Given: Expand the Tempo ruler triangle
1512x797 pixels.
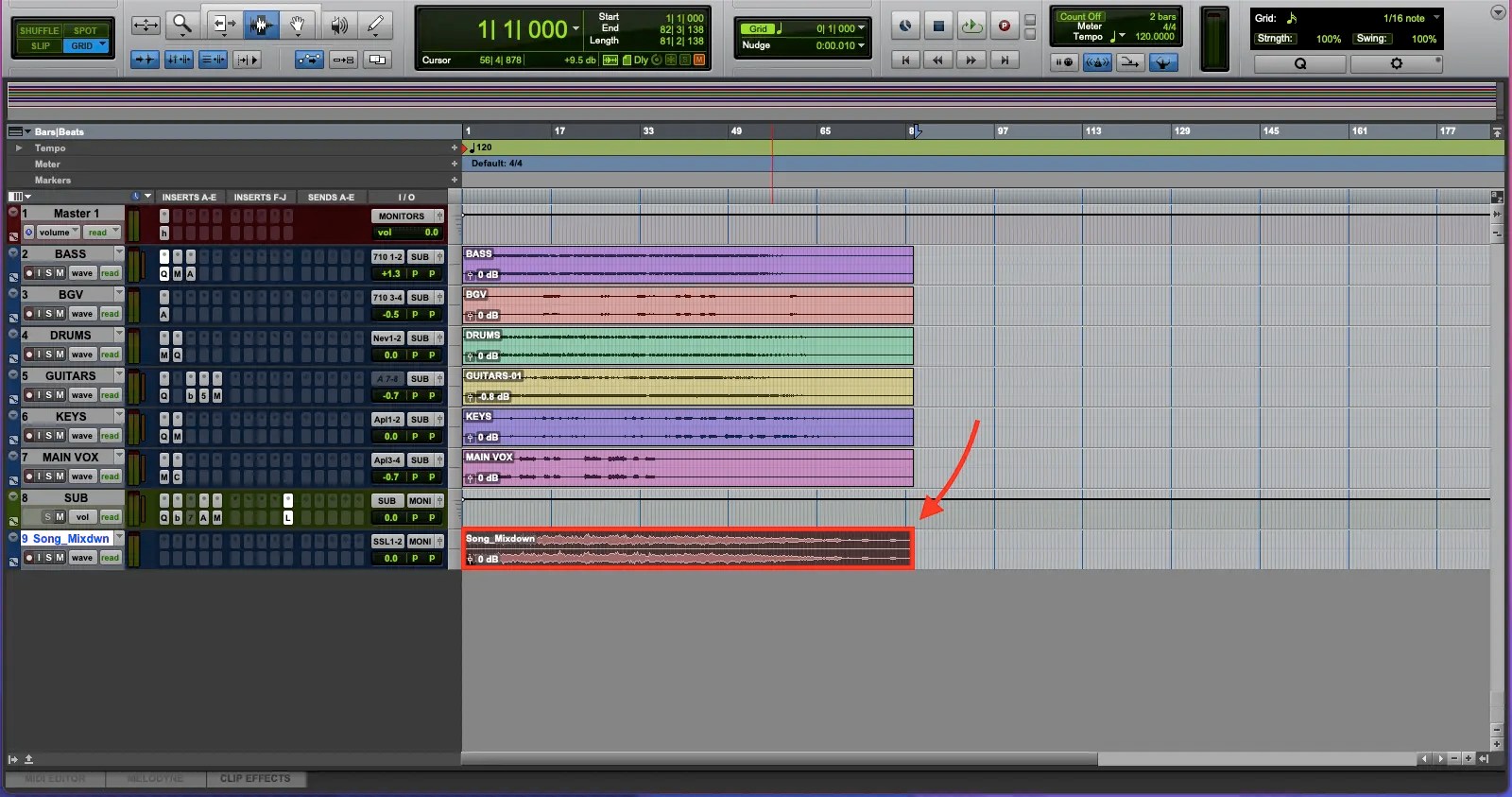Looking at the screenshot, I should tap(18, 147).
